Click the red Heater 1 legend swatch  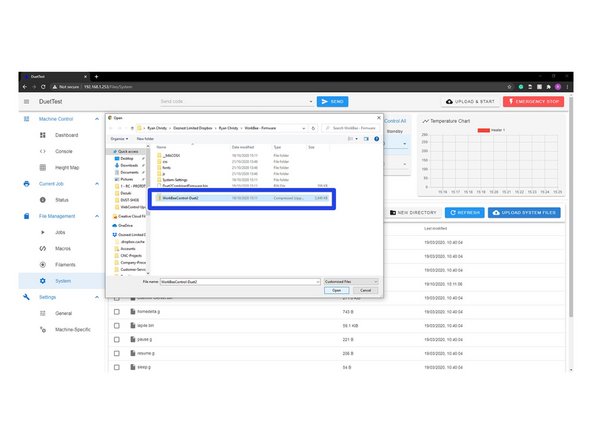click(484, 130)
